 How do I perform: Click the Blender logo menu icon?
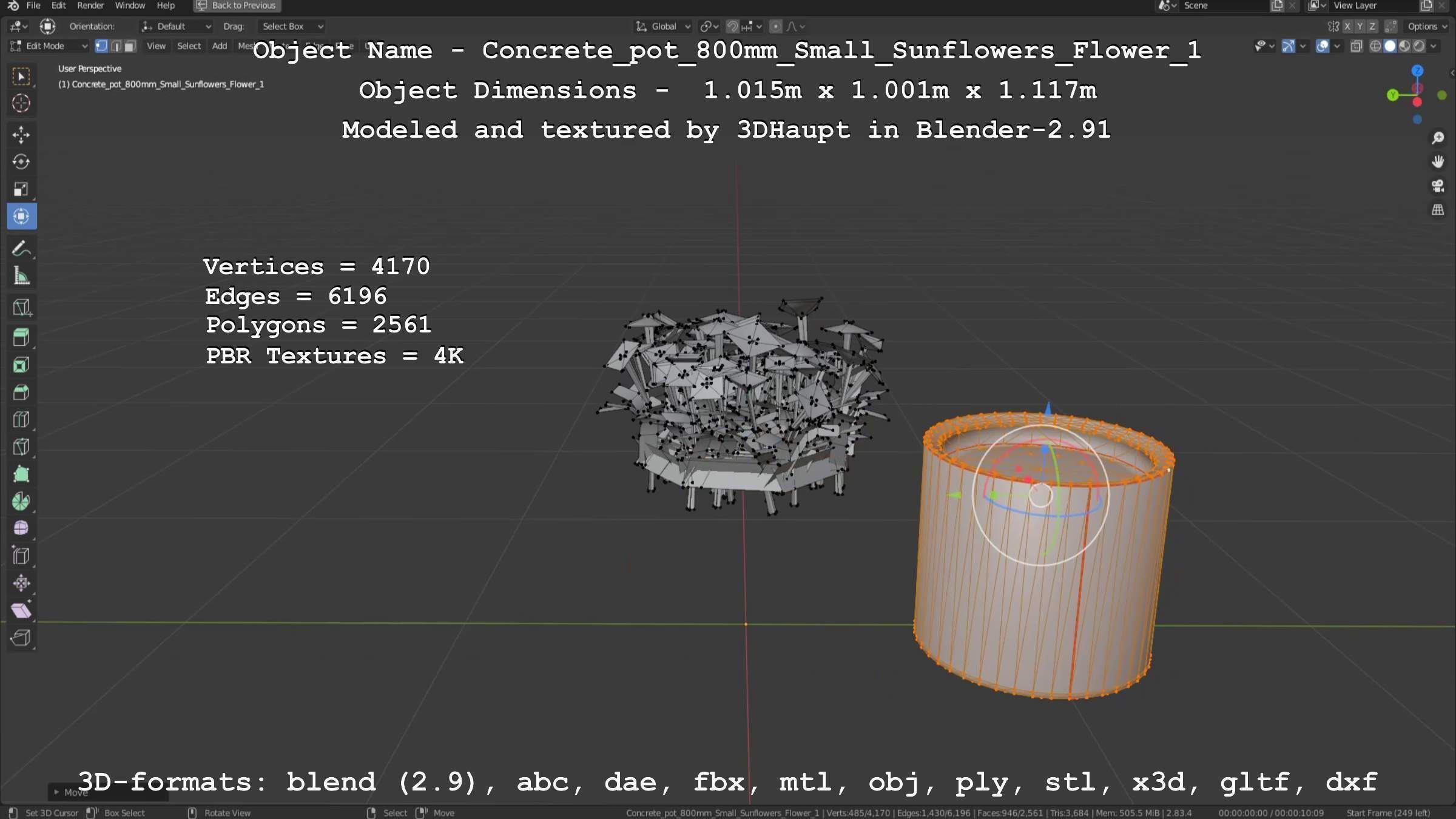(x=13, y=5)
